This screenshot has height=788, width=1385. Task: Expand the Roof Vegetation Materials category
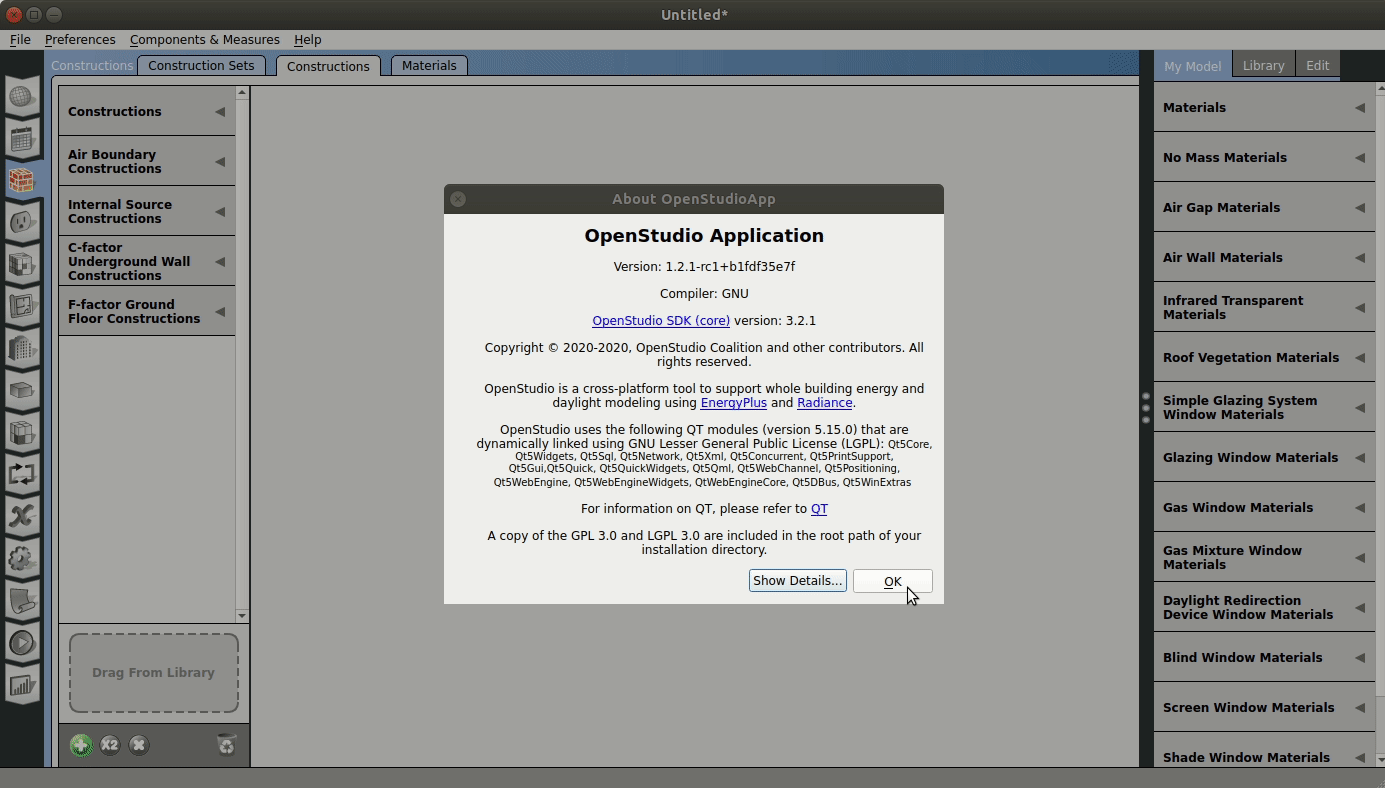point(1360,357)
